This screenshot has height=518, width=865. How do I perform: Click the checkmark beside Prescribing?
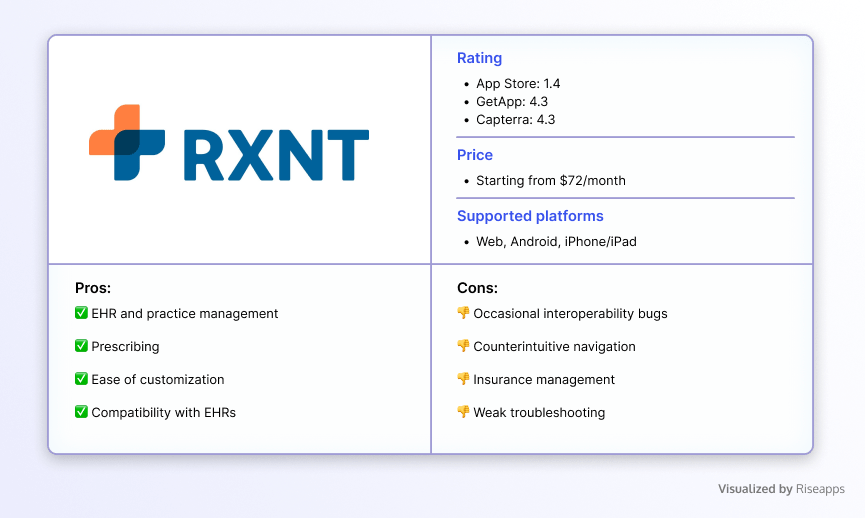click(81, 346)
